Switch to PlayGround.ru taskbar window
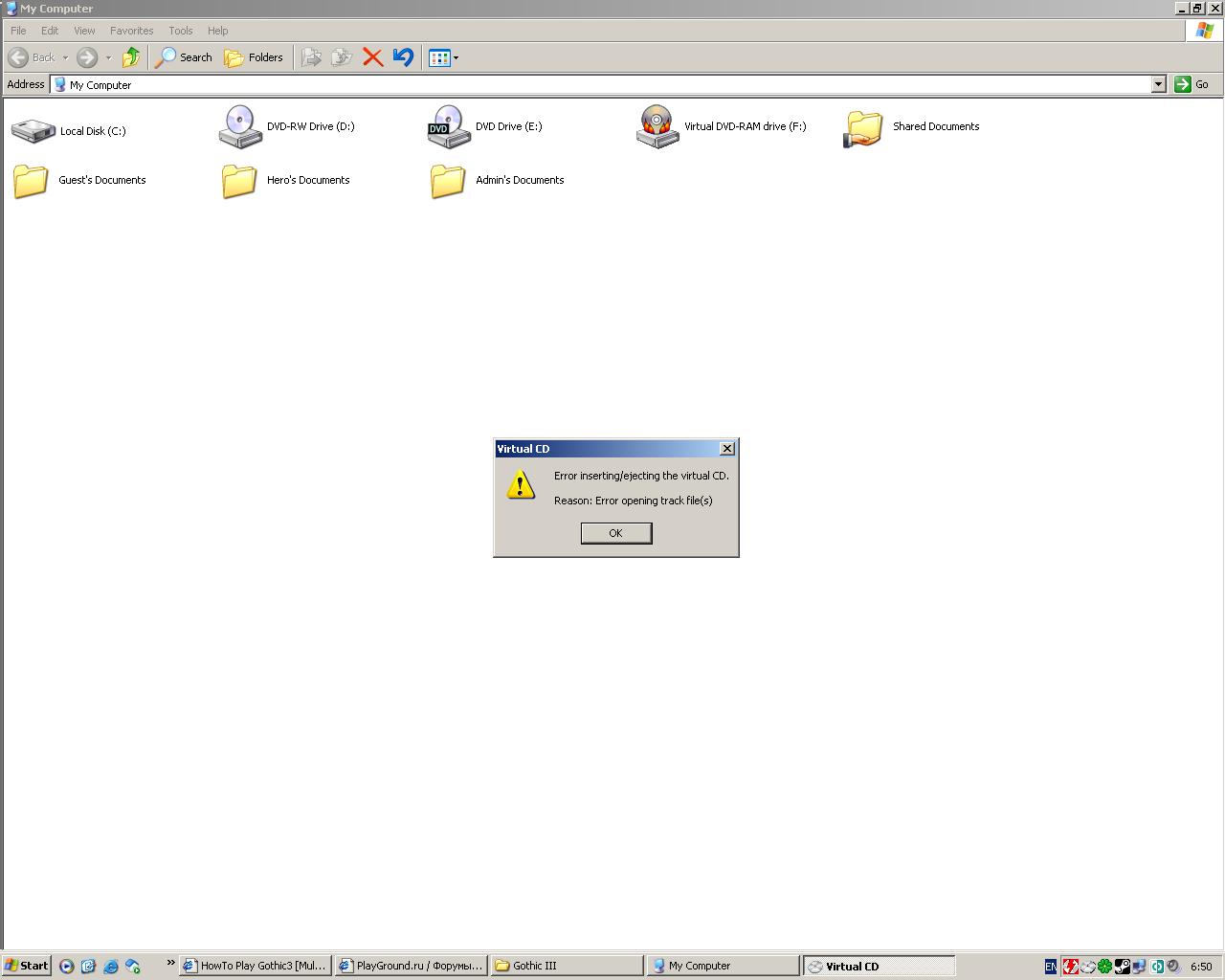This screenshot has height=980, width=1225. 411,966
